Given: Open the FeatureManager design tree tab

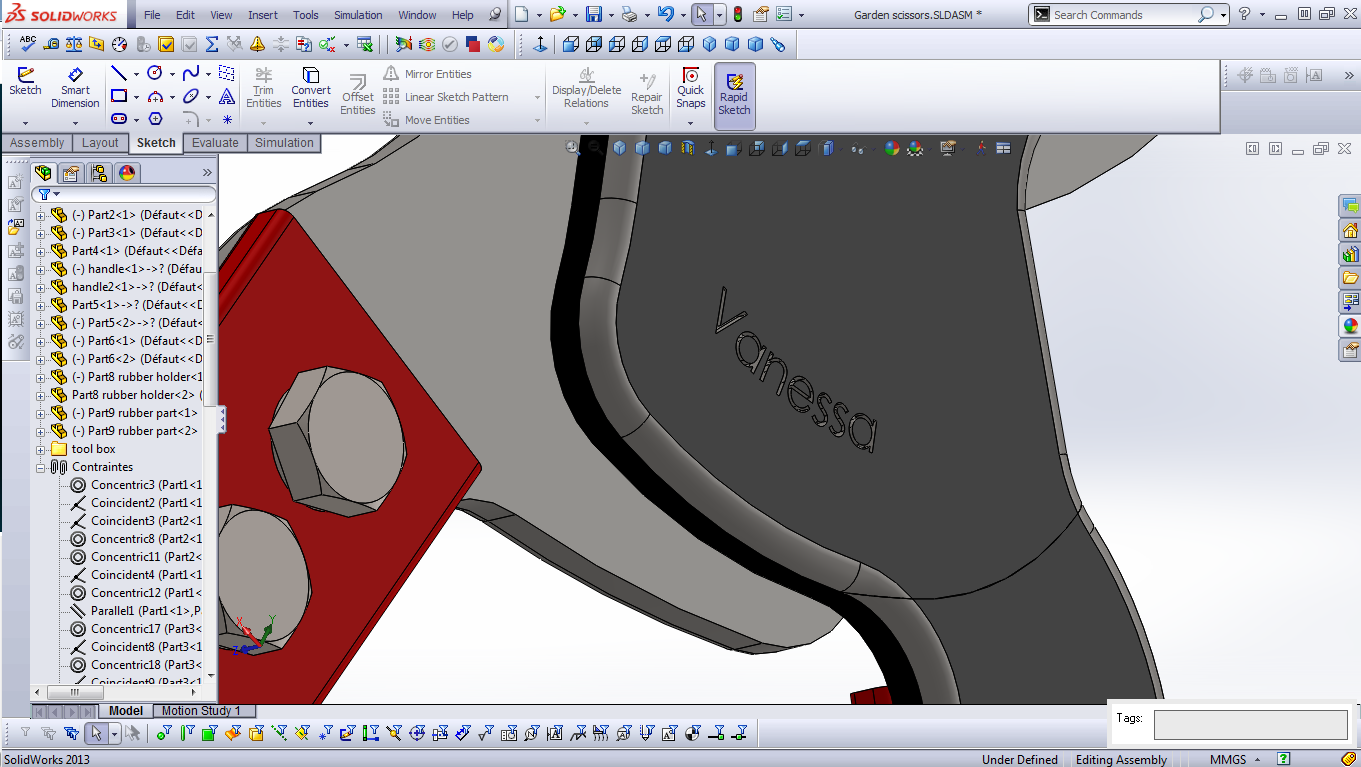Looking at the screenshot, I should (43, 173).
